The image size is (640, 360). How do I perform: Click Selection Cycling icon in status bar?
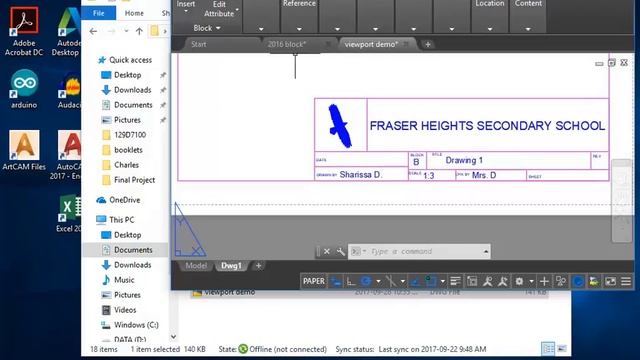tap(472, 281)
